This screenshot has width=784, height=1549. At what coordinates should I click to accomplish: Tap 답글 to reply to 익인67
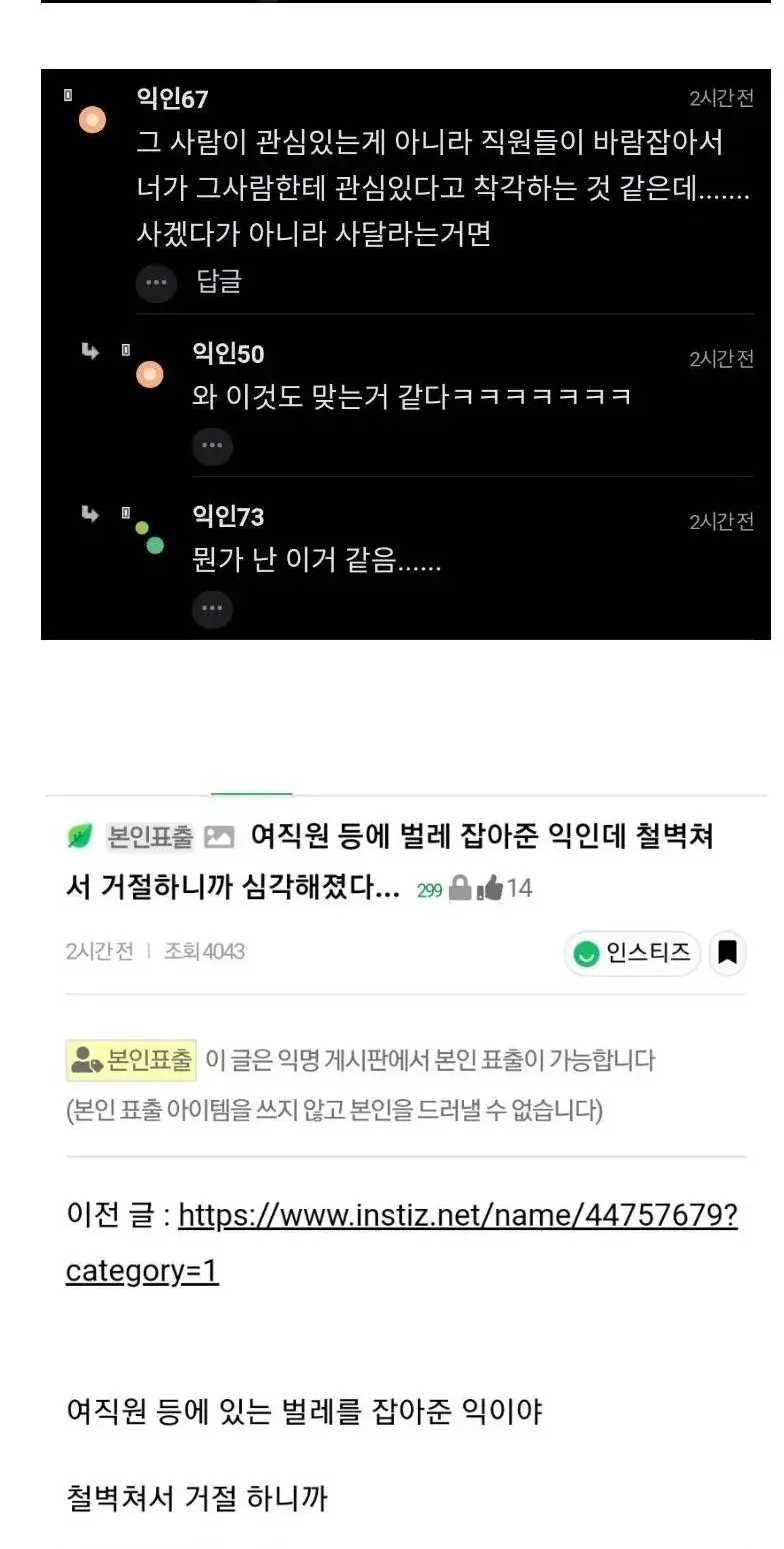pyautogui.click(x=219, y=283)
